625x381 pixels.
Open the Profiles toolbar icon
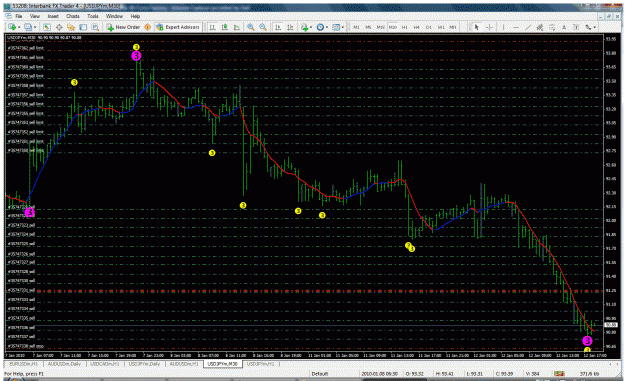coord(28,27)
